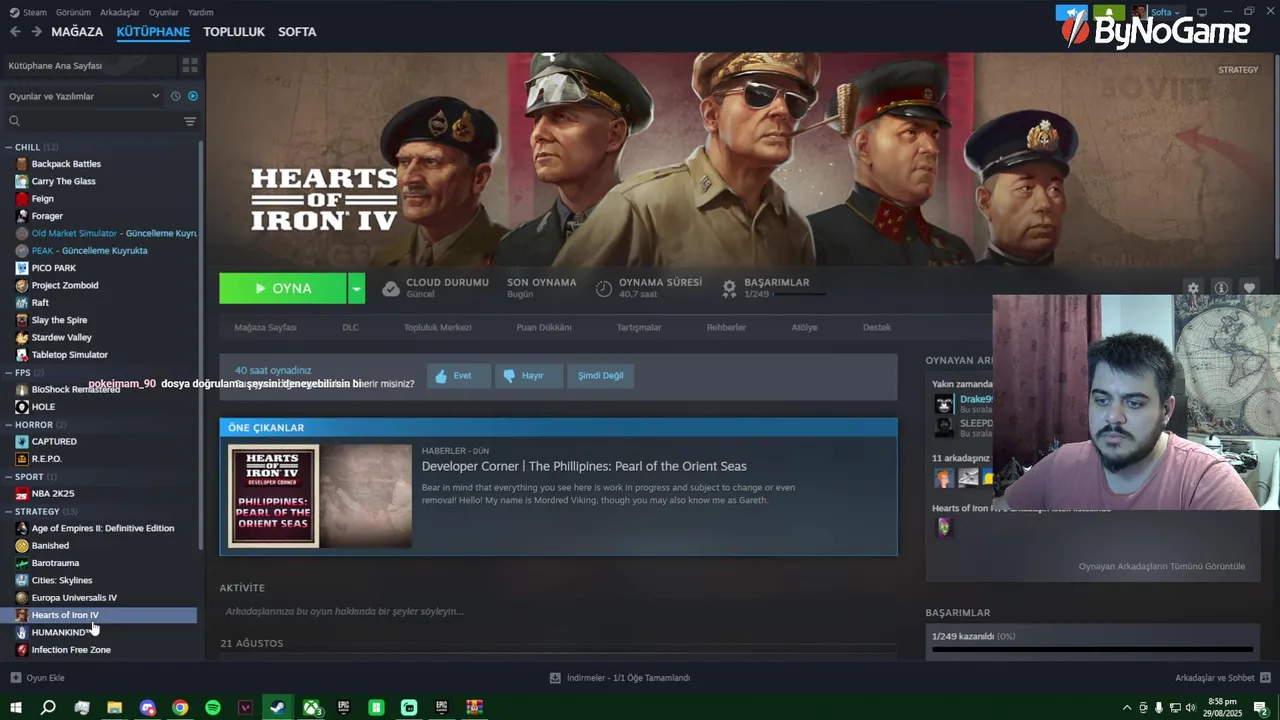Viewport: 1280px width, 720px height.
Task: Click the library sidebar scrollbar
Action: tap(200, 345)
